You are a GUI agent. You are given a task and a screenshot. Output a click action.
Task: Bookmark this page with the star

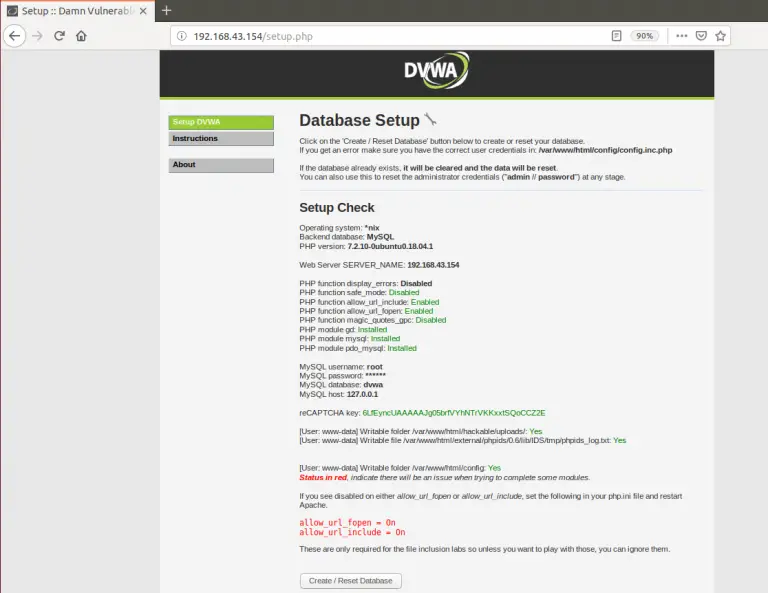click(x=720, y=35)
